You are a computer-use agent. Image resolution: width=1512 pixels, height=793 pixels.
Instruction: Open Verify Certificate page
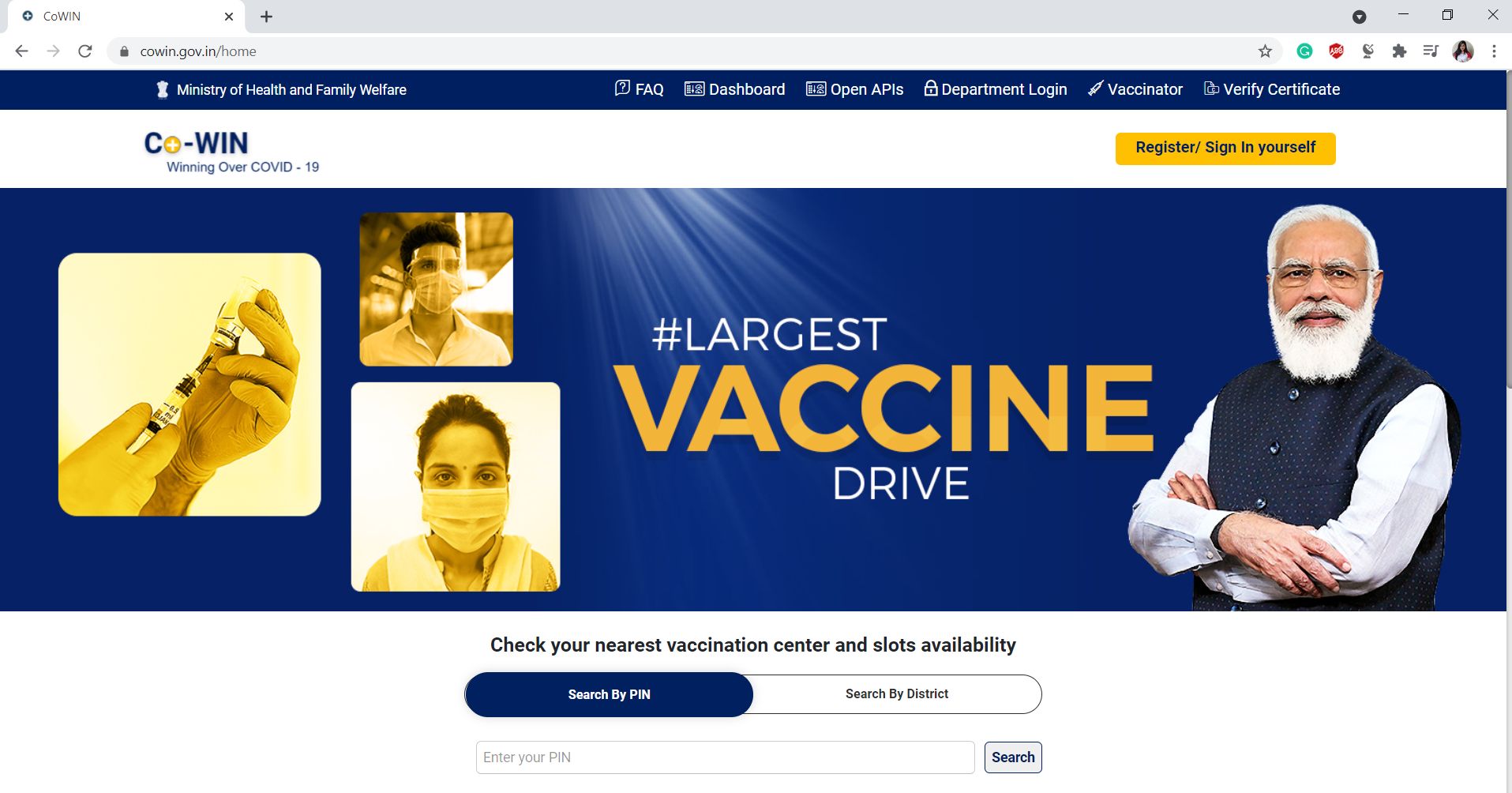[x=1271, y=89]
